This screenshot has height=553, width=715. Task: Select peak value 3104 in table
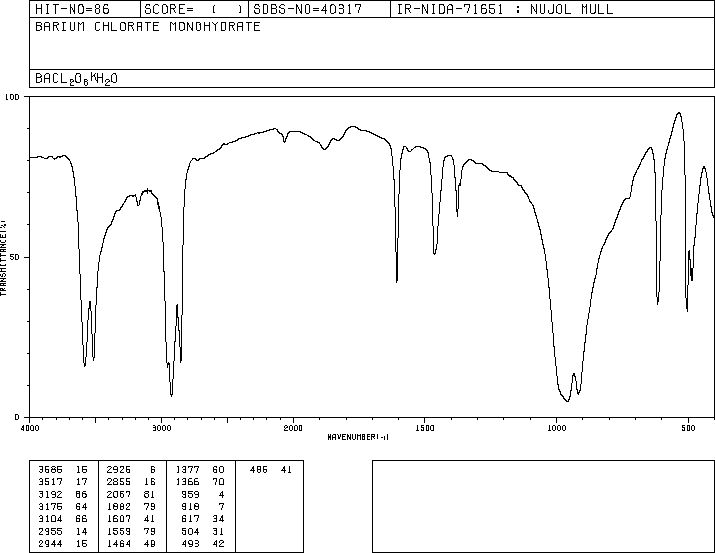(x=50, y=519)
